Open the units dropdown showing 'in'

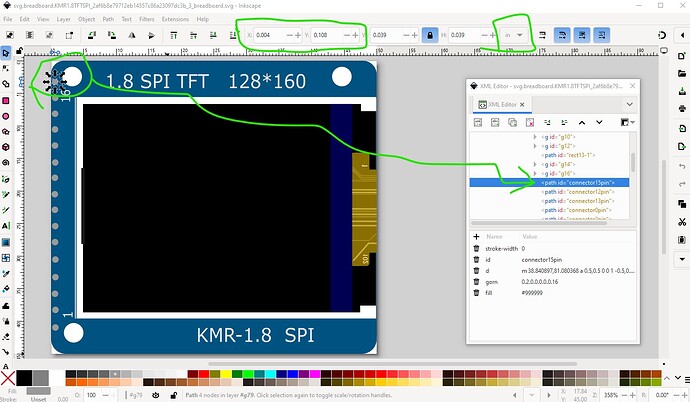point(516,35)
